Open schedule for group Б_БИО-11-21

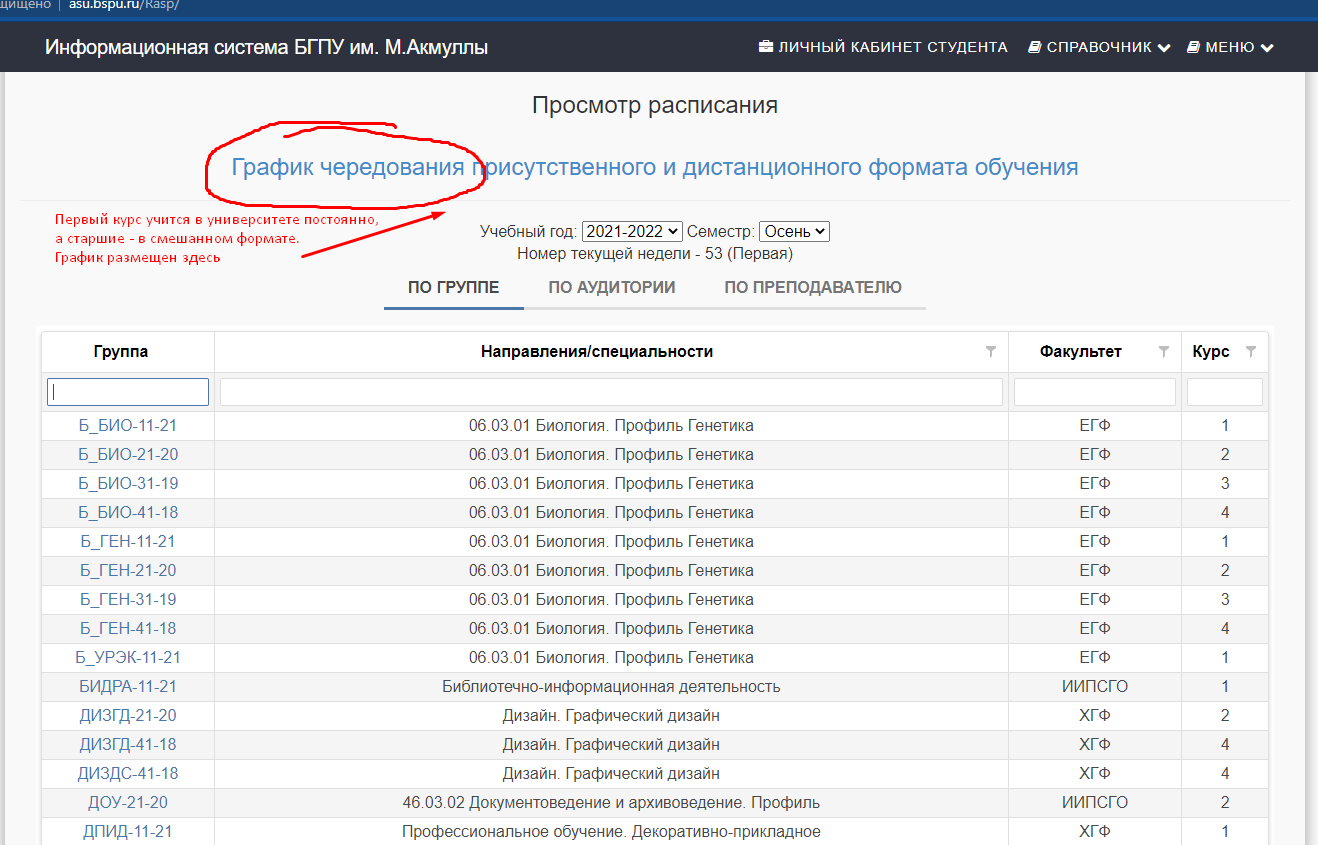[x=128, y=426]
